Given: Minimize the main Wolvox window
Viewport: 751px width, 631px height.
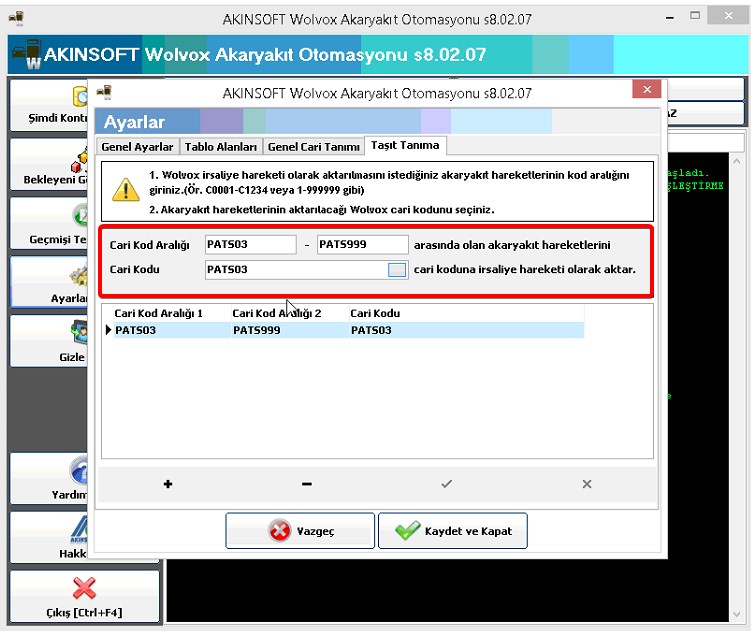Looking at the screenshot, I should (670, 18).
